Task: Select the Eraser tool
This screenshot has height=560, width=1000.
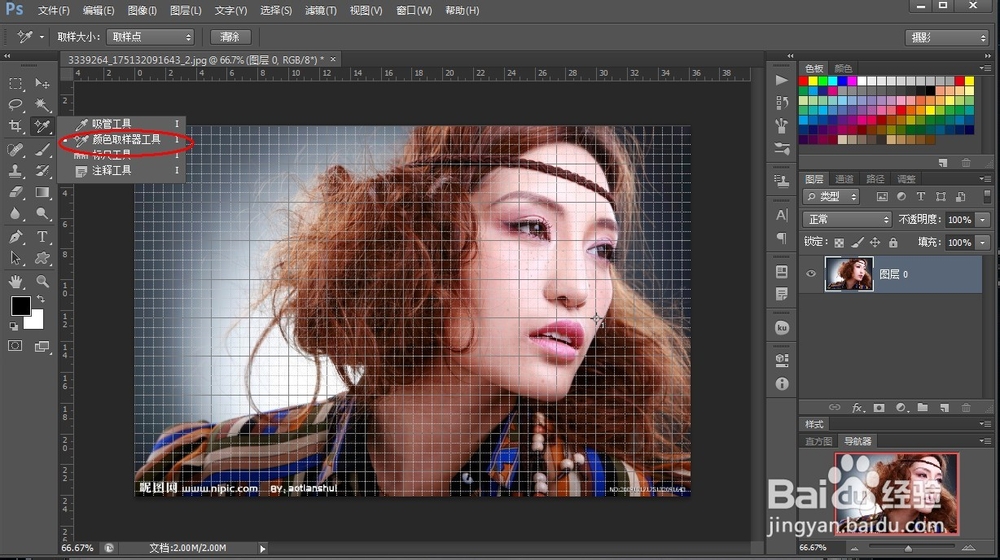Action: coord(16,192)
